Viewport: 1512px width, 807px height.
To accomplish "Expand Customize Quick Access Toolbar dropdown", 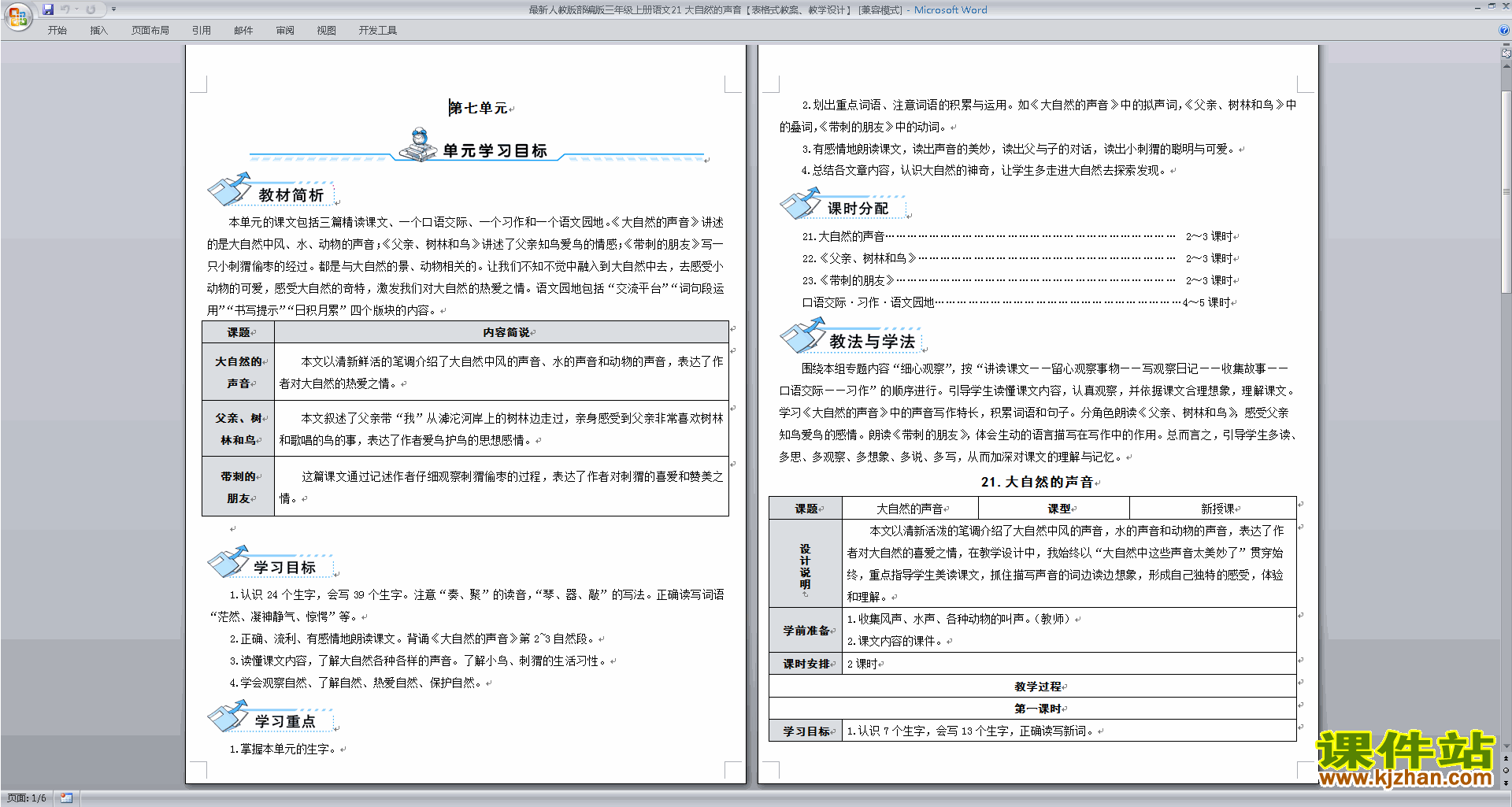I will point(113,9).
